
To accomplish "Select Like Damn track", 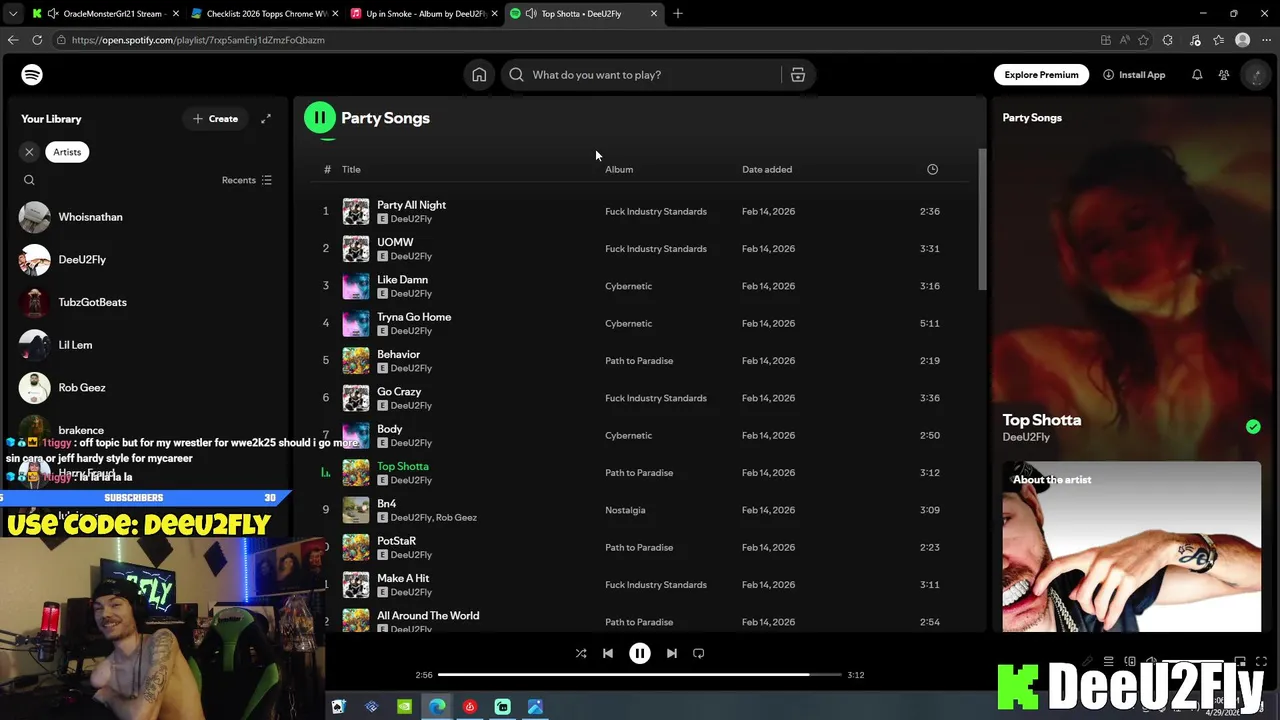I will (x=402, y=280).
